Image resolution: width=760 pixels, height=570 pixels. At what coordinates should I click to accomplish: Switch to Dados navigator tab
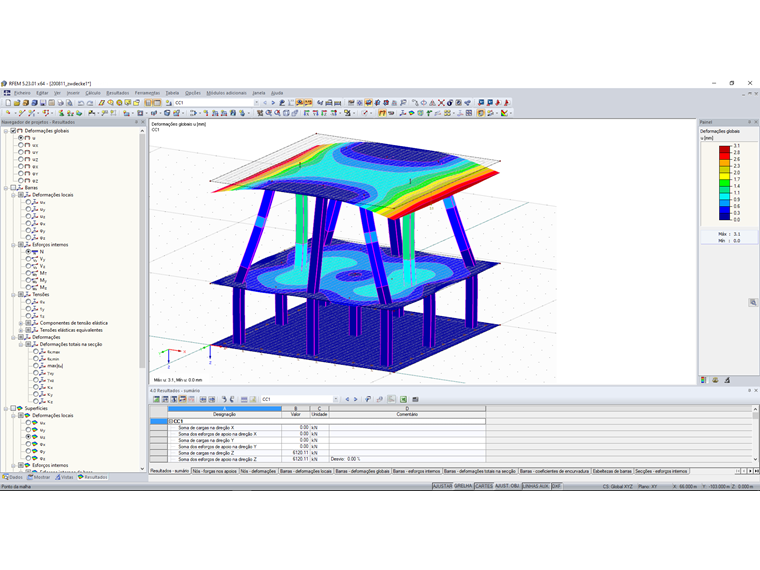coord(13,477)
